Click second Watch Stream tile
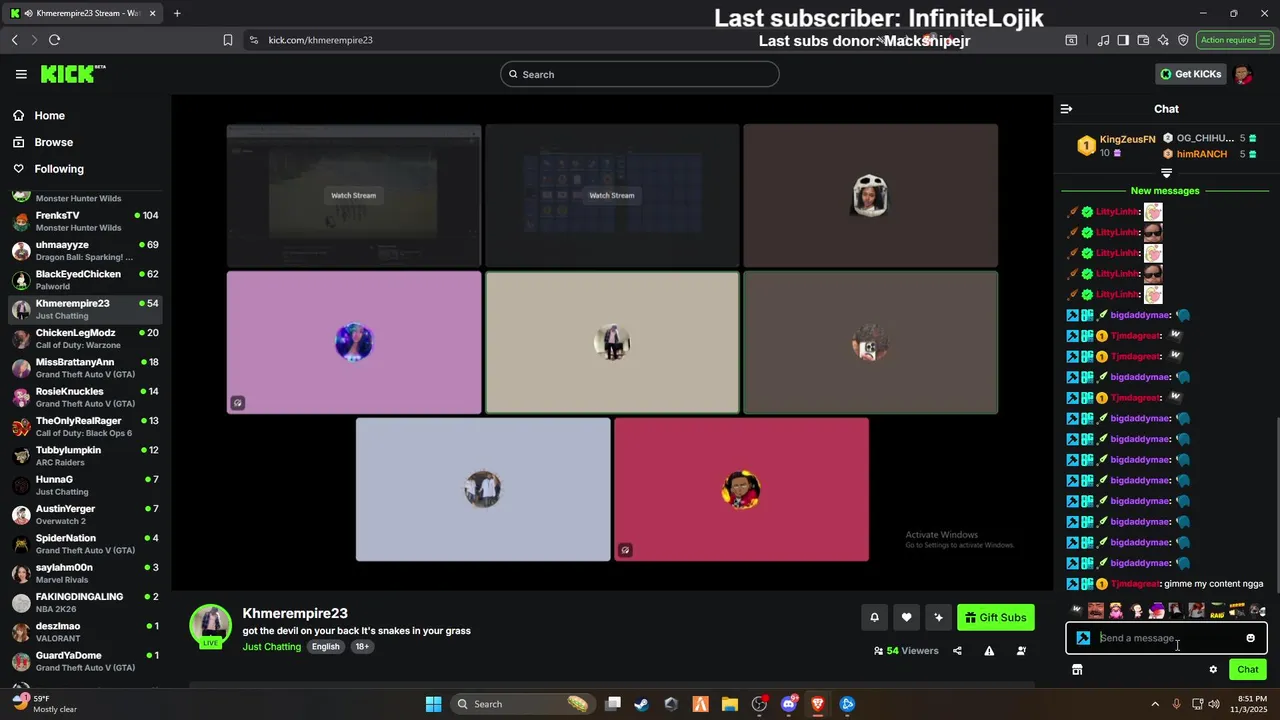 tap(612, 196)
